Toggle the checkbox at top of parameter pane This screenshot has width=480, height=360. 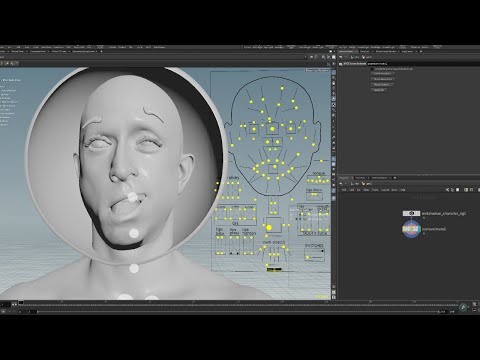pyautogui.click(x=372, y=69)
